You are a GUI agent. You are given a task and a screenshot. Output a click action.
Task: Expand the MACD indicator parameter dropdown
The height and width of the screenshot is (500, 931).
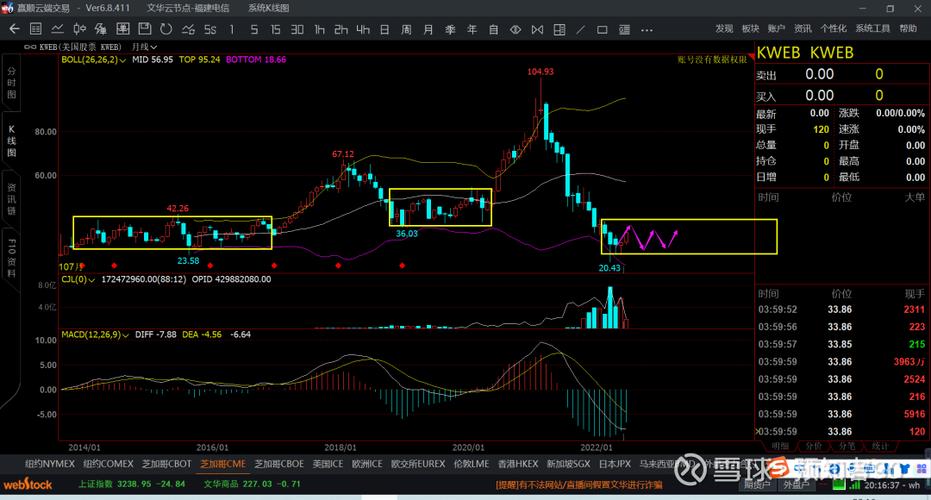click(125, 333)
